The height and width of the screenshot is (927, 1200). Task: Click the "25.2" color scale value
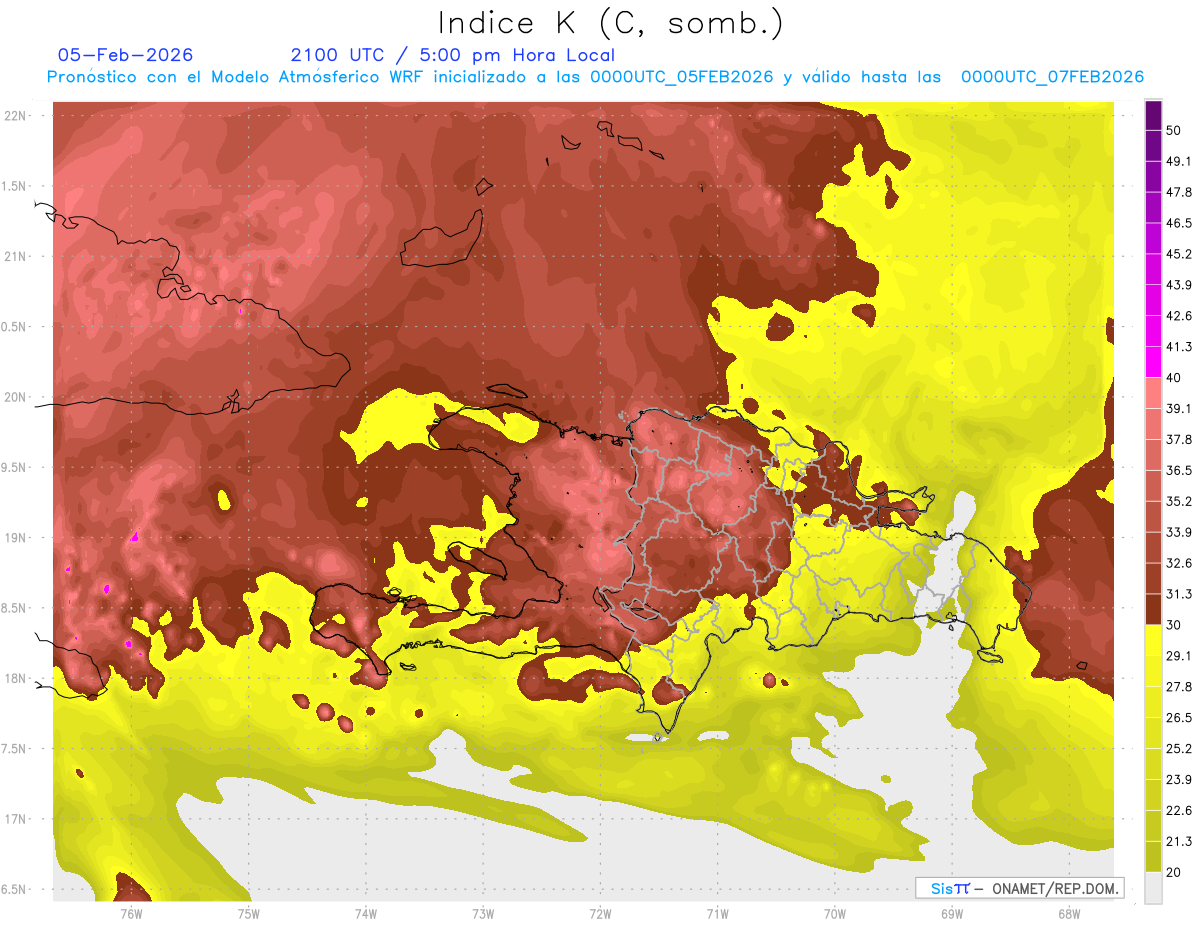coord(1178,748)
